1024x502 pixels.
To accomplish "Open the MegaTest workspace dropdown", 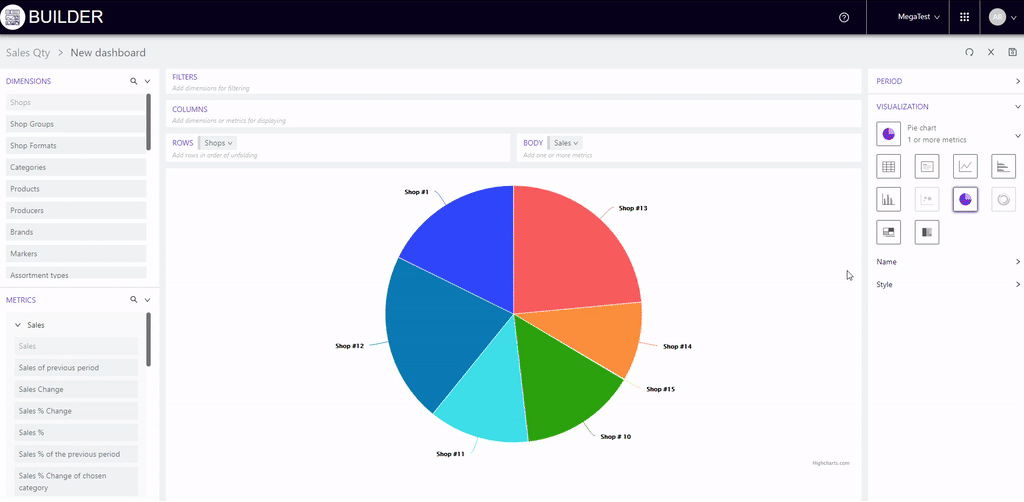I will pos(919,17).
